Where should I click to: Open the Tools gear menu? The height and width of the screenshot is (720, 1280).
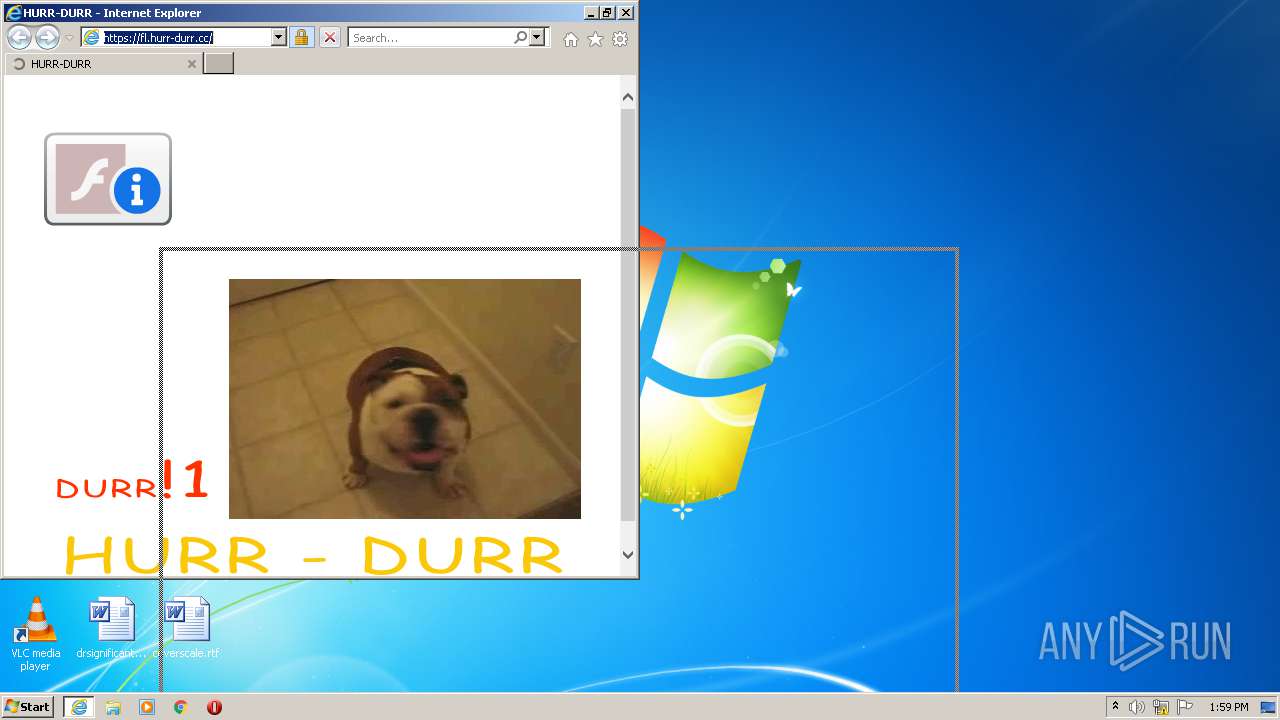pos(620,39)
